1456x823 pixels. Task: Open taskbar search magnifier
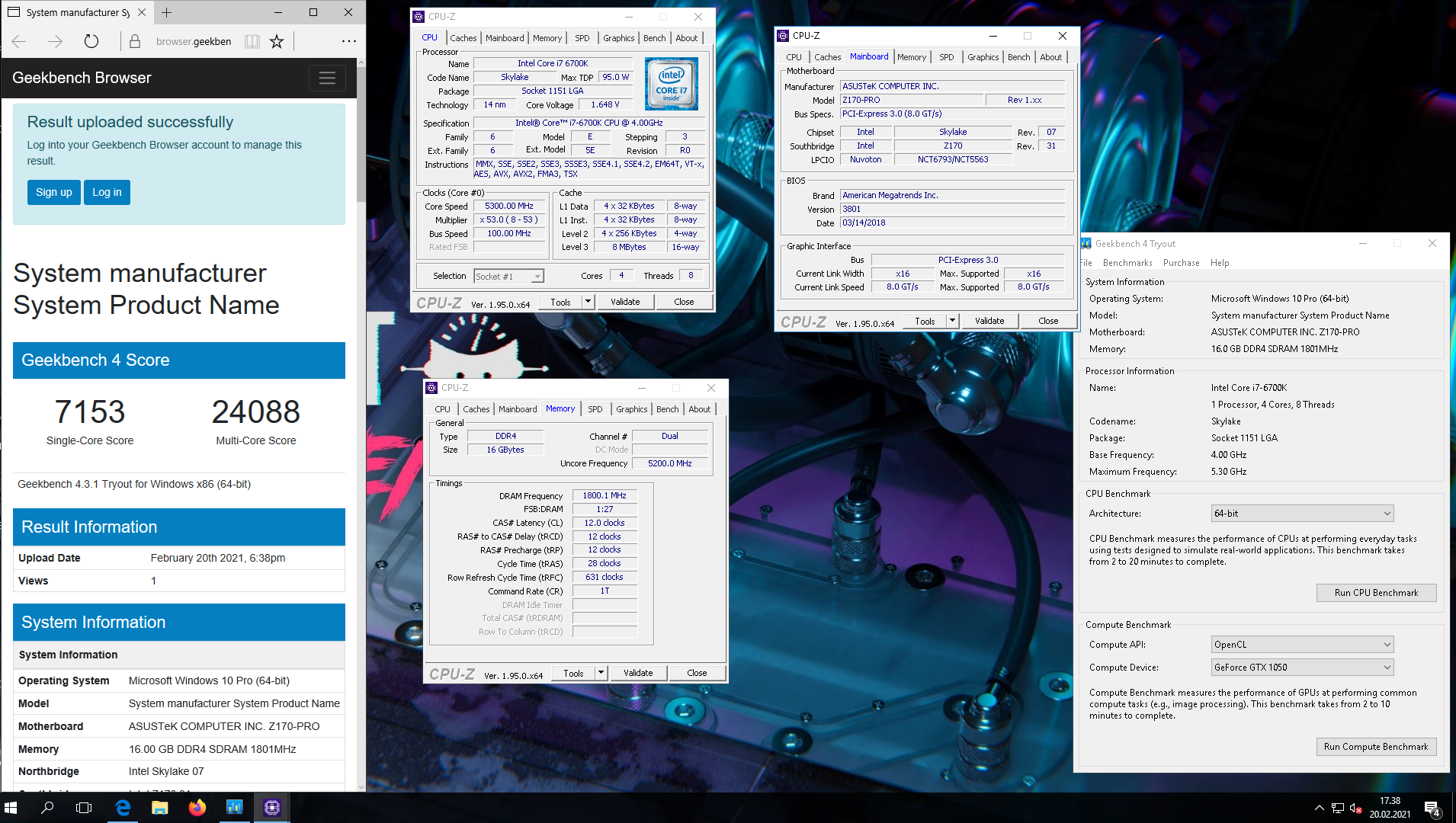[47, 808]
